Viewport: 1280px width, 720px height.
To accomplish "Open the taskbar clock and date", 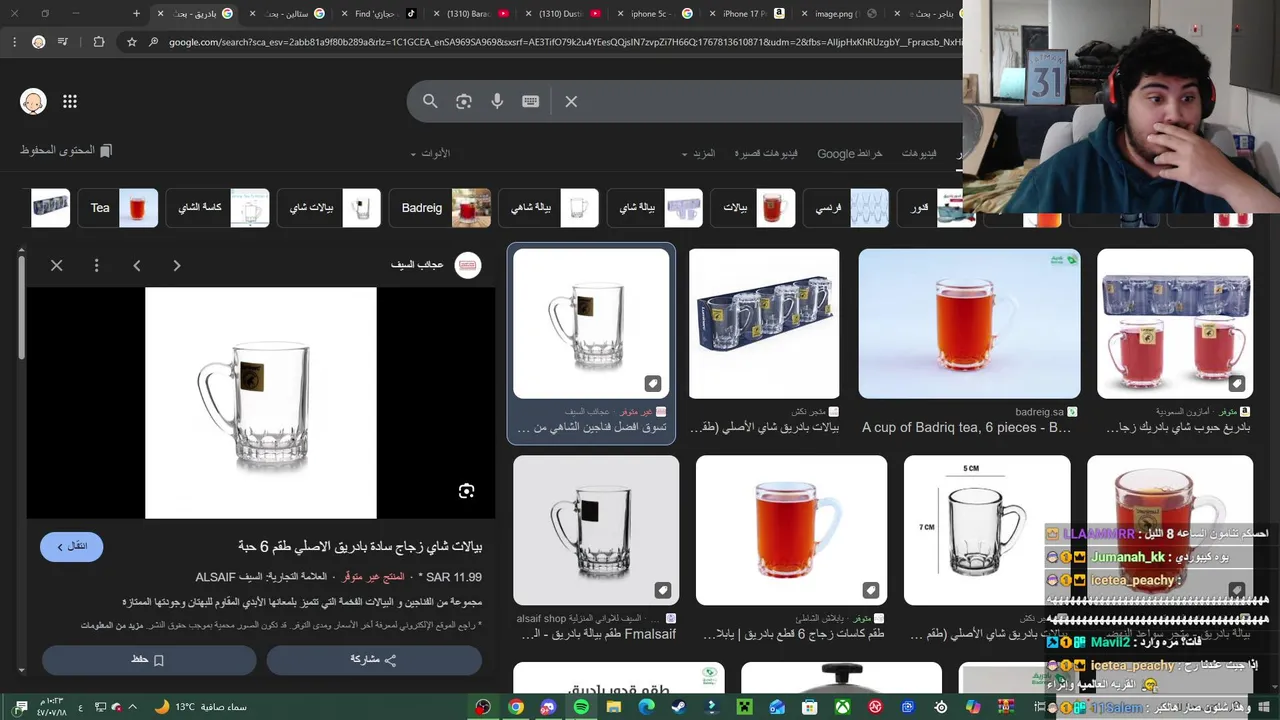I will 50,707.
